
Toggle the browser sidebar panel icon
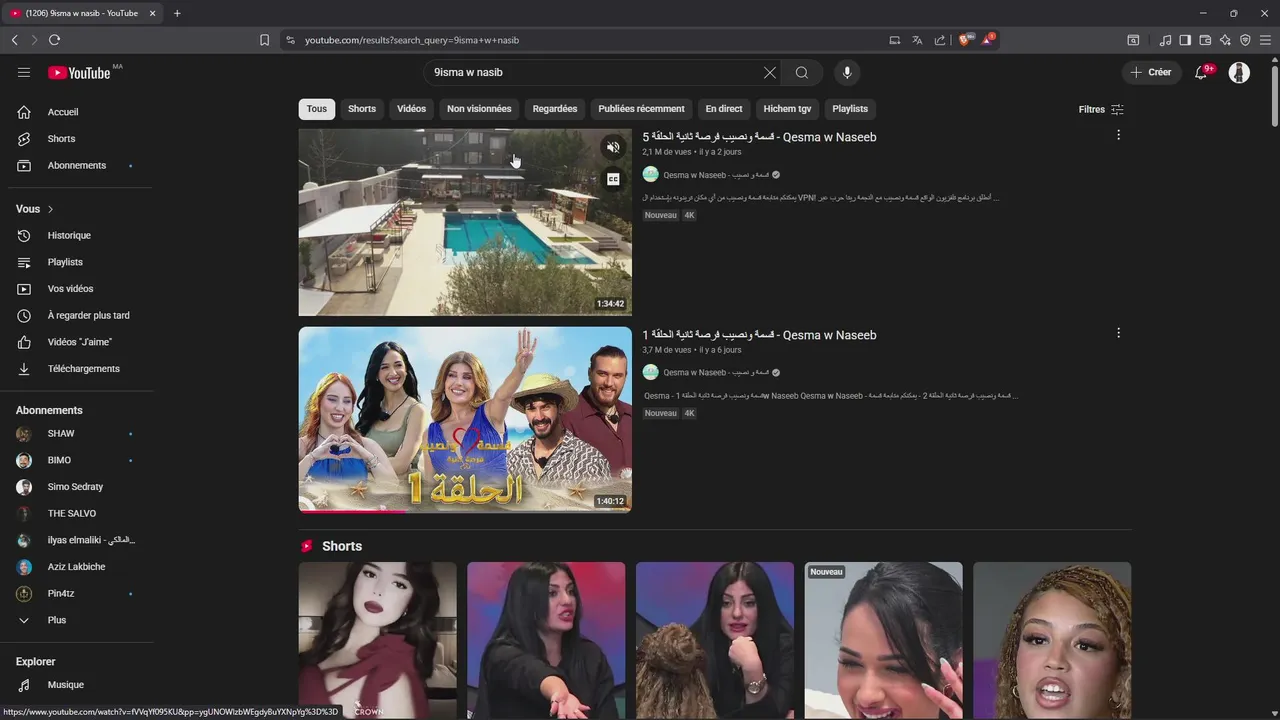click(x=1185, y=40)
